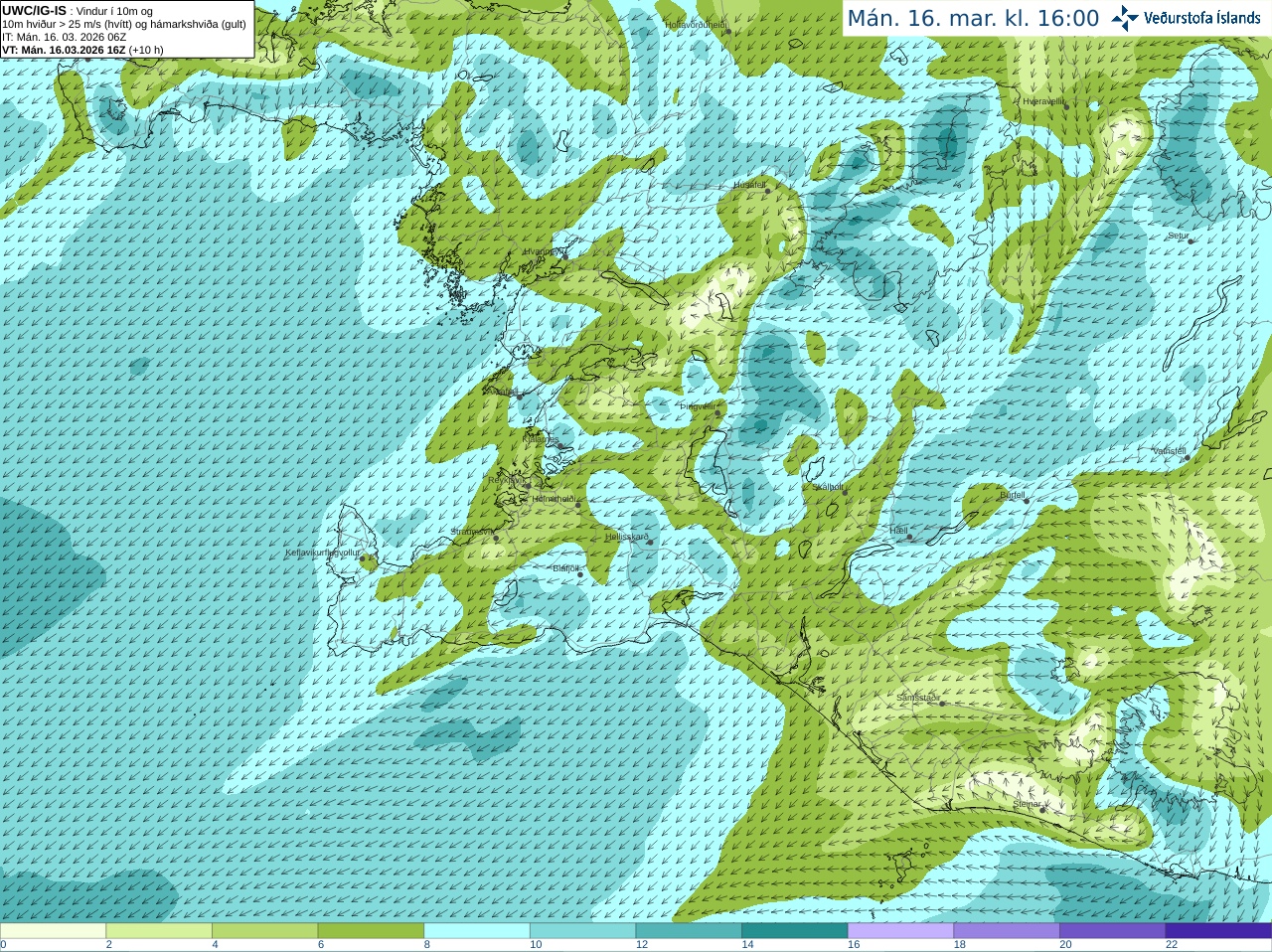1272x952 pixels.
Task: Click the Reykjavík station label
Action: (506, 480)
